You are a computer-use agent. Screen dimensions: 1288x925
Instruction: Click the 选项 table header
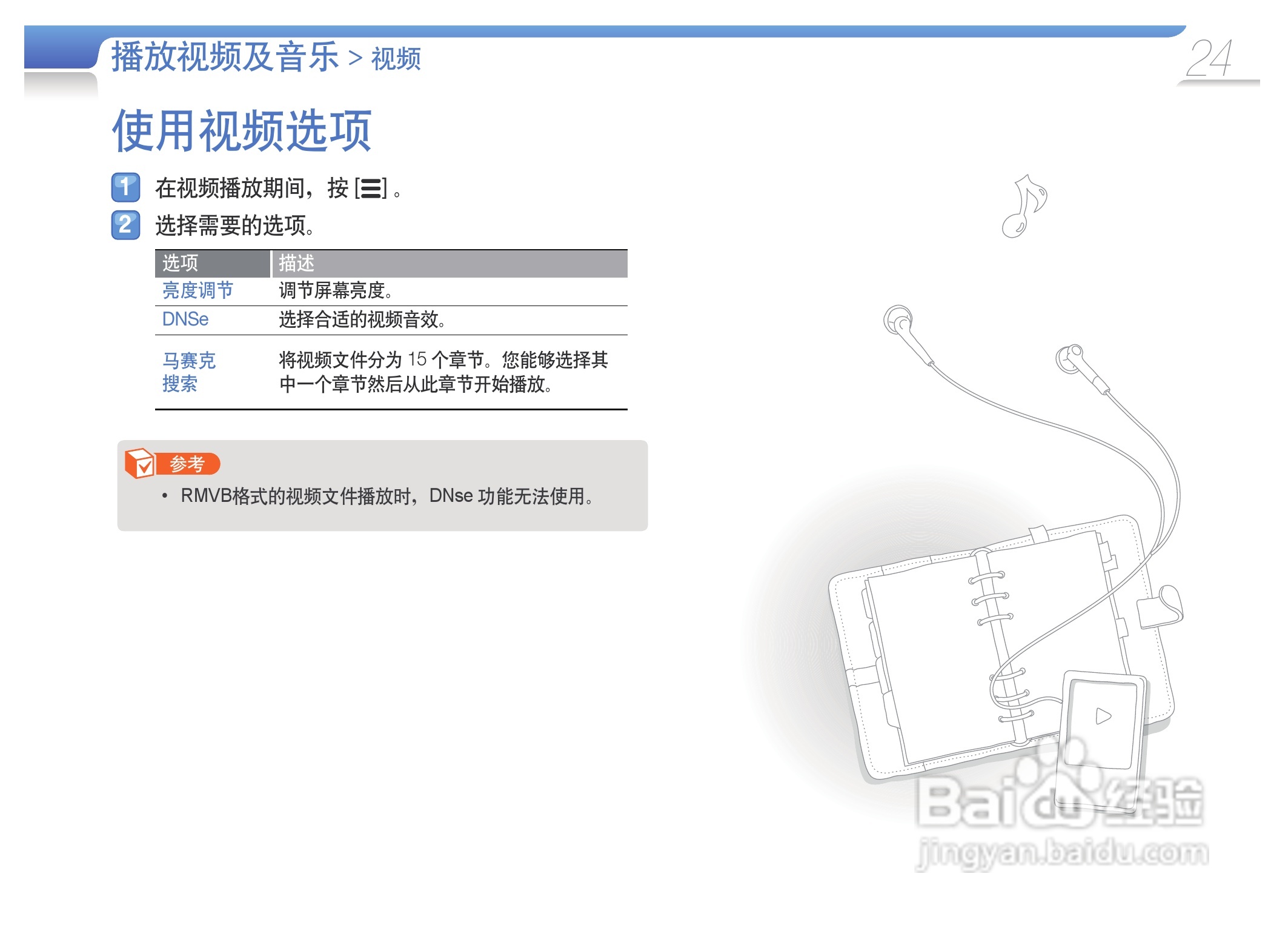point(181,263)
